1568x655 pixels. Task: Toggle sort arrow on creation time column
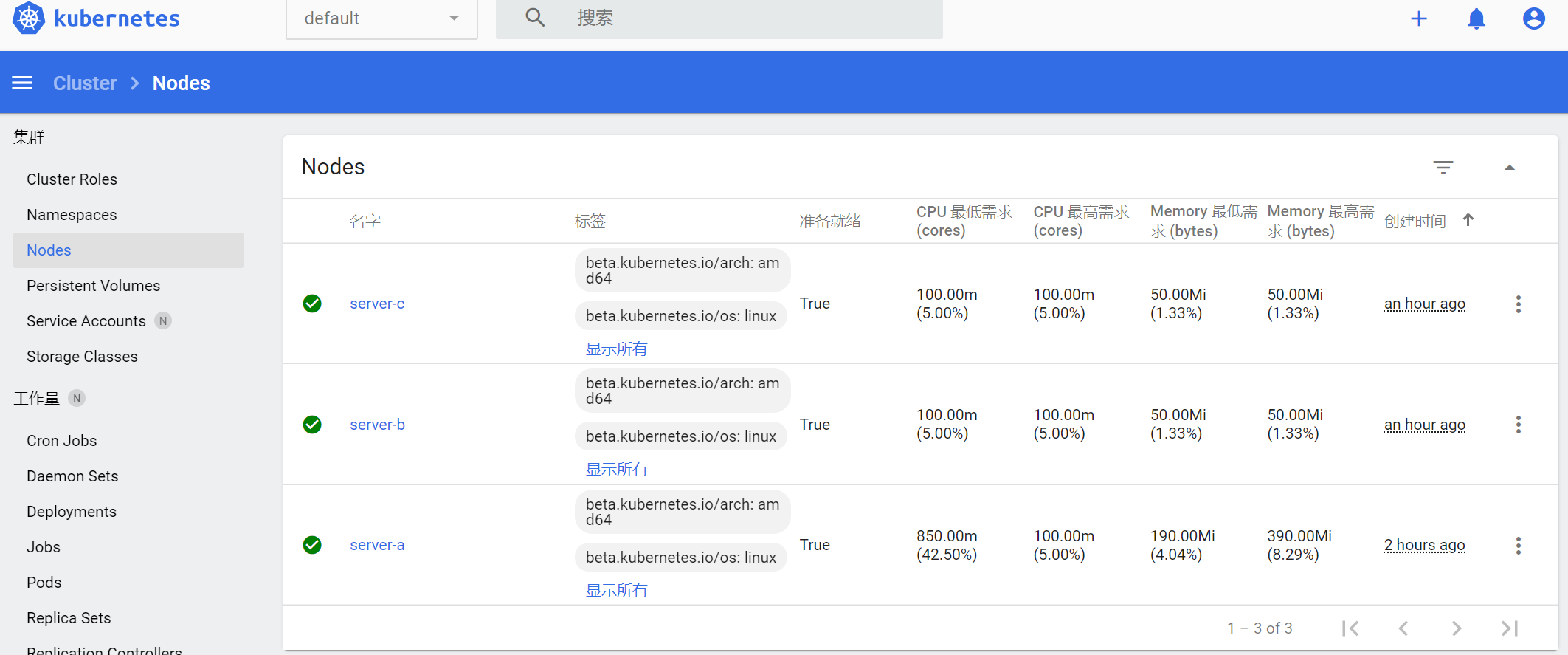pos(1468,220)
